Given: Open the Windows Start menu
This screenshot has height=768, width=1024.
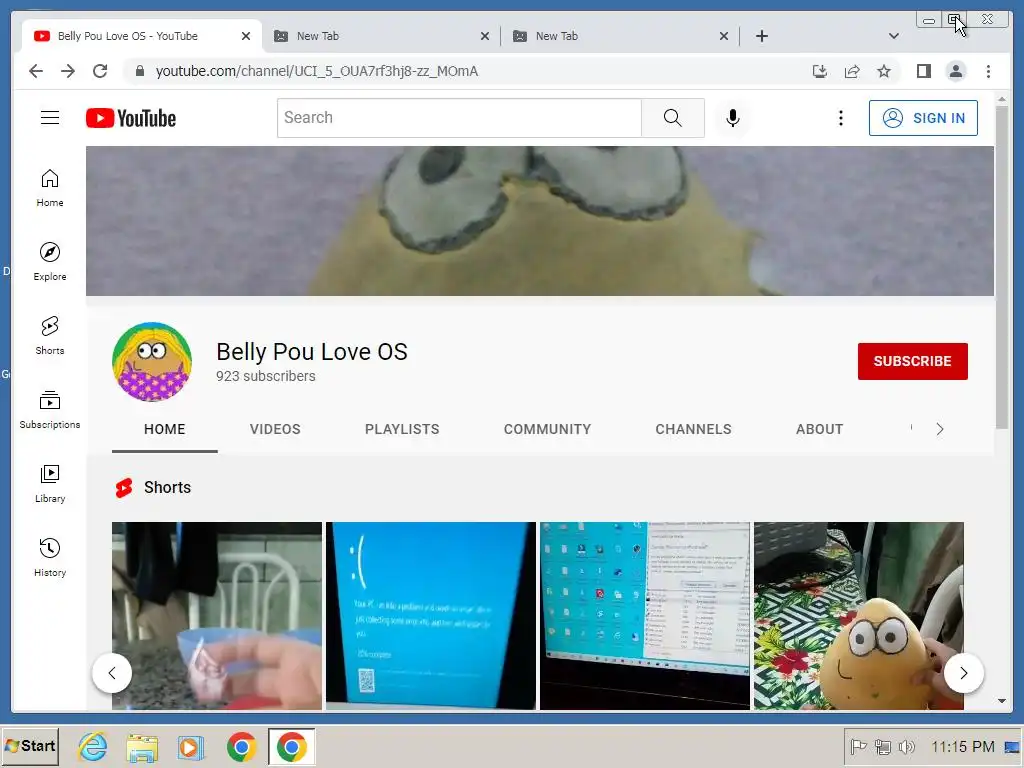Looking at the screenshot, I should 30,746.
